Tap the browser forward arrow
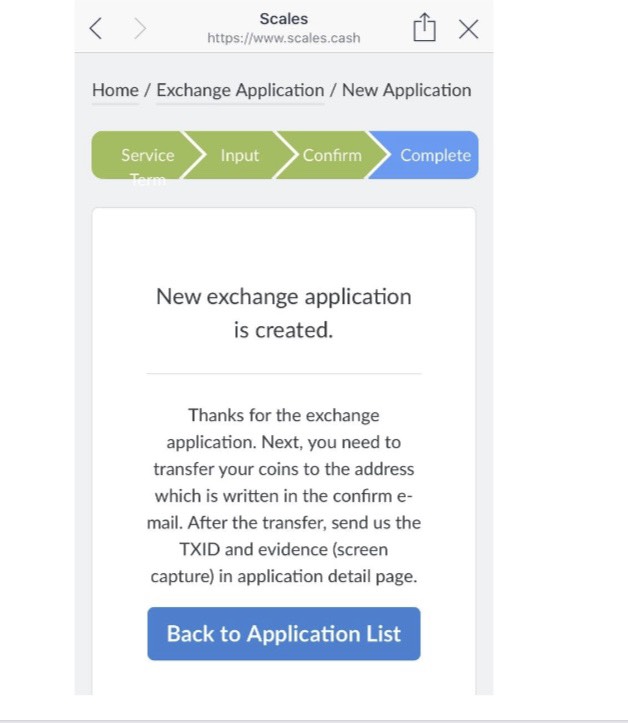This screenshot has height=723, width=628. point(140,29)
